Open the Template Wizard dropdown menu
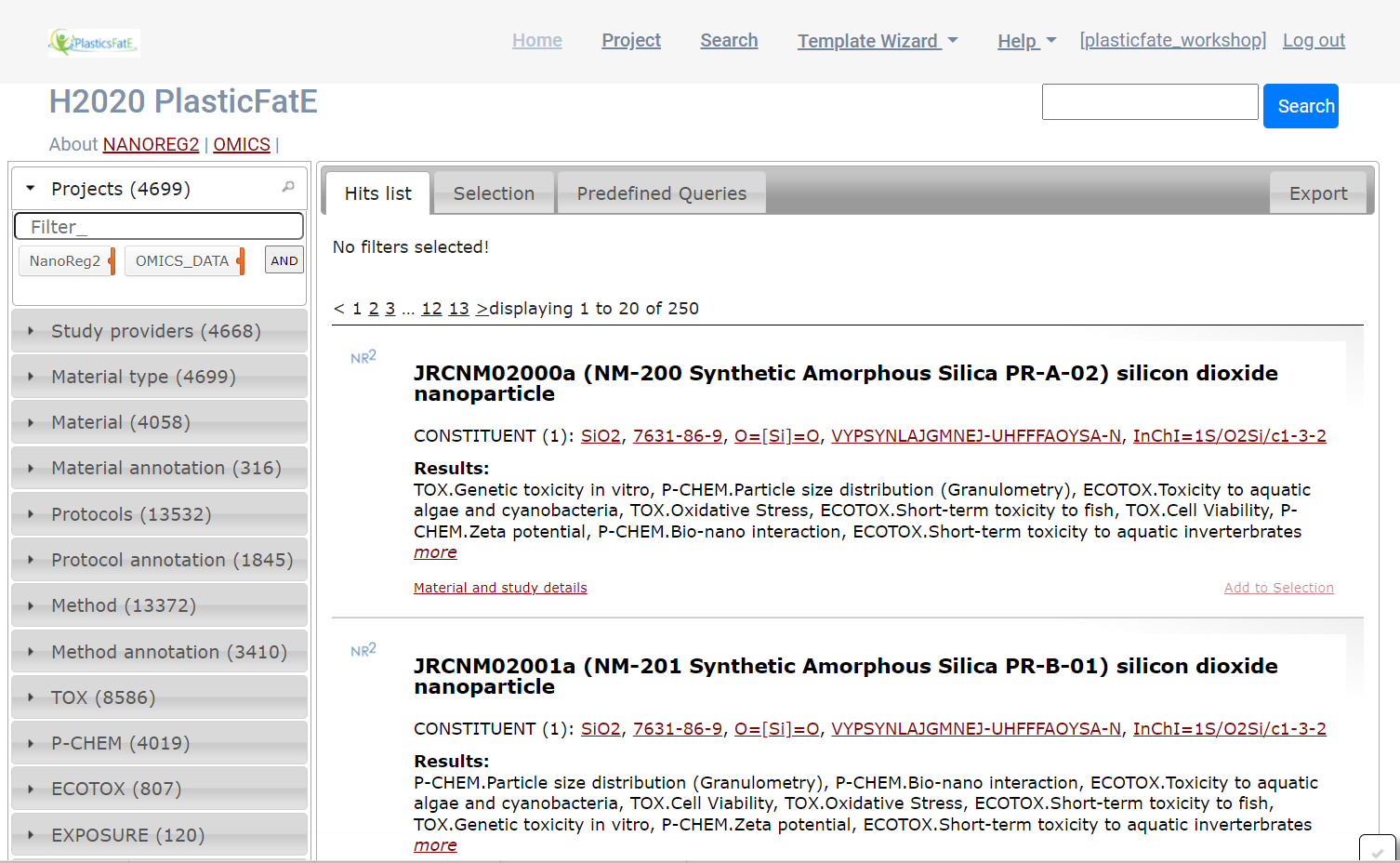The height and width of the screenshot is (863, 1400). tap(877, 41)
